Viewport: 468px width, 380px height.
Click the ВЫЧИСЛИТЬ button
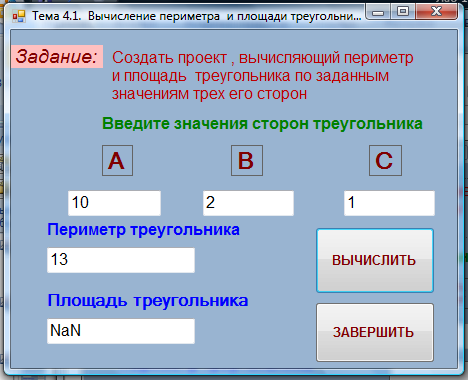pos(375,260)
